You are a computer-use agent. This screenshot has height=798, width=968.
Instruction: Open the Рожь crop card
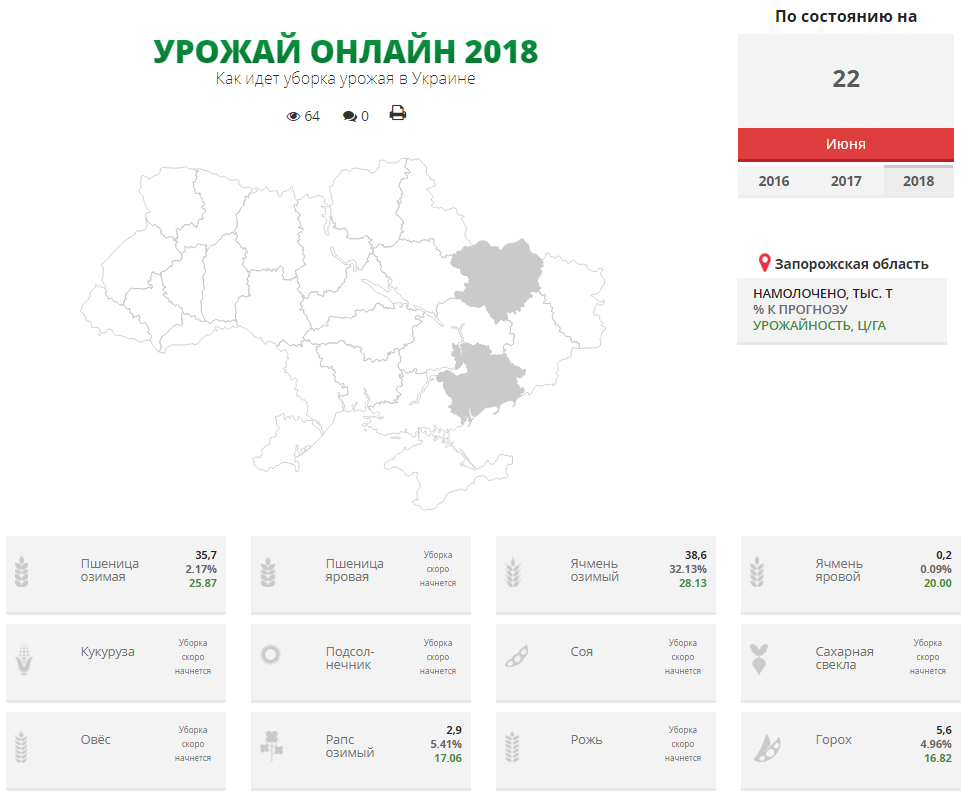606,751
